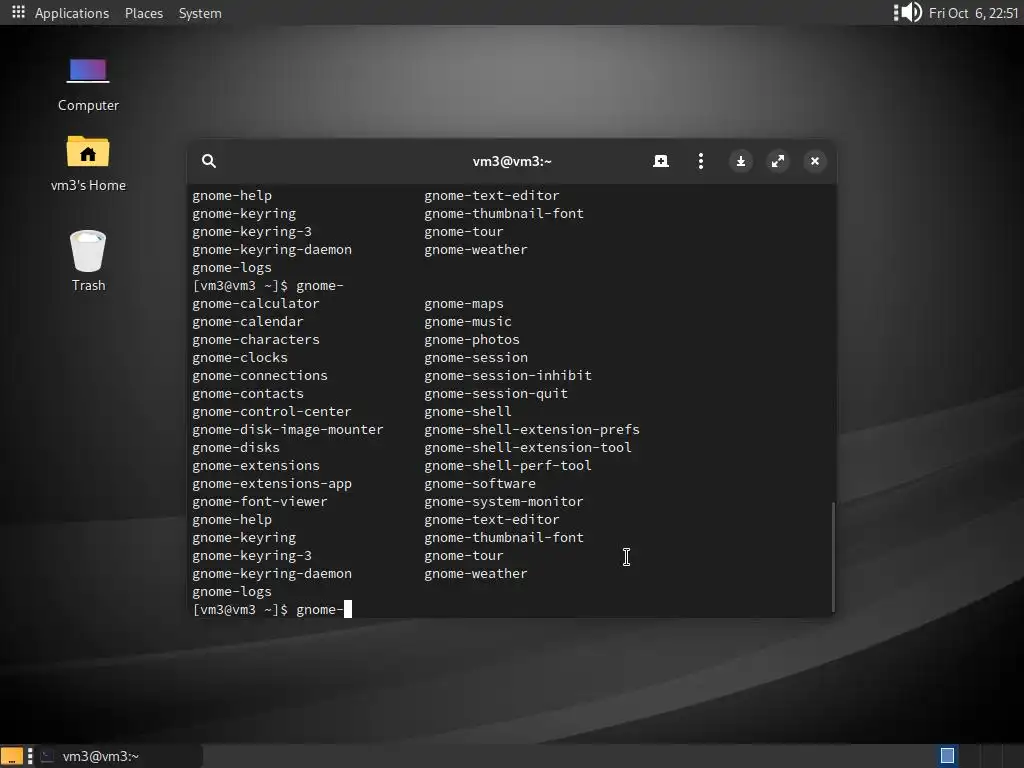Open the terminal three-dot menu
Image resolution: width=1024 pixels, height=768 pixels.
(x=701, y=161)
